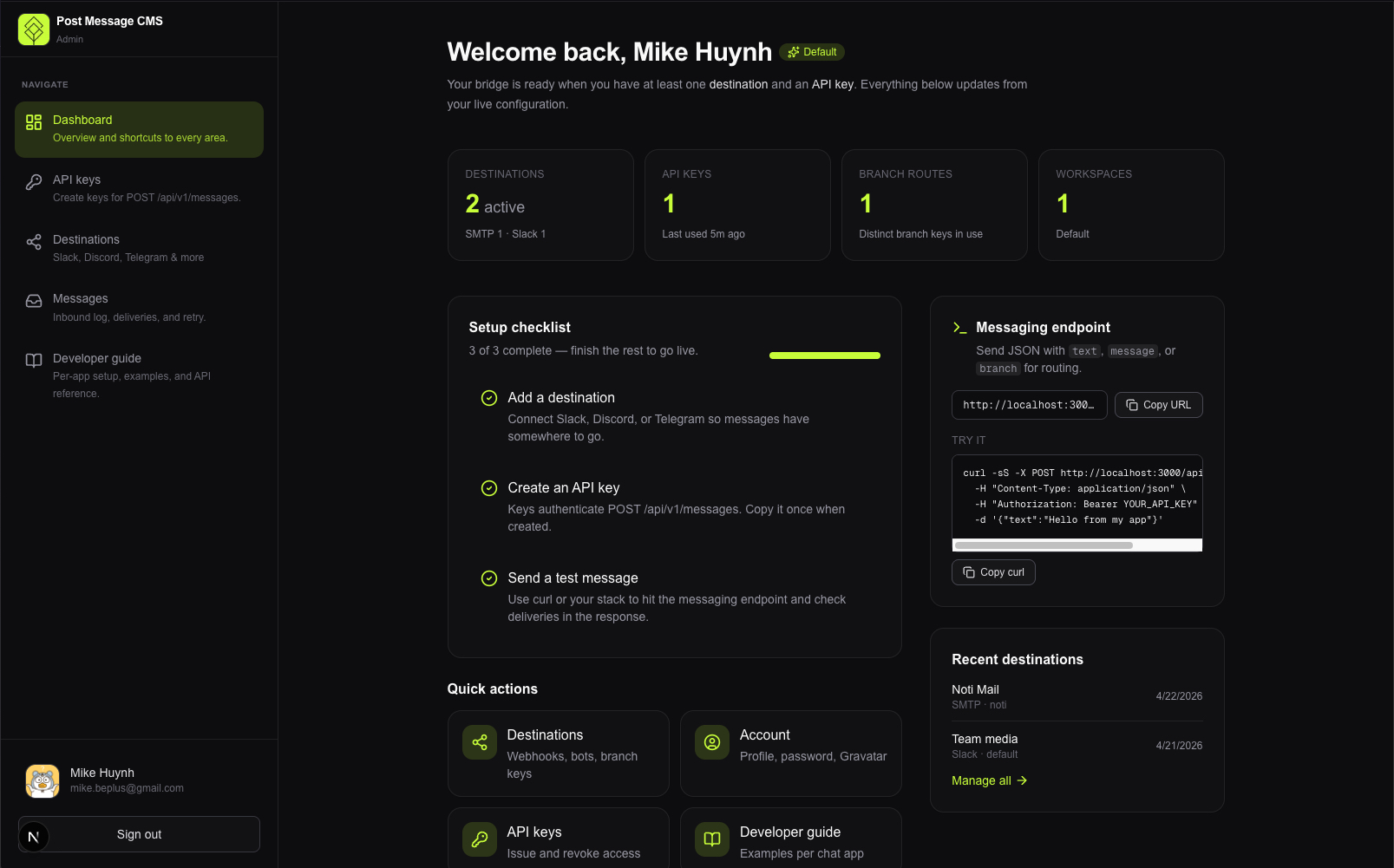The height and width of the screenshot is (868, 1394).
Task: Click the Create an API key check icon
Action: point(489,488)
